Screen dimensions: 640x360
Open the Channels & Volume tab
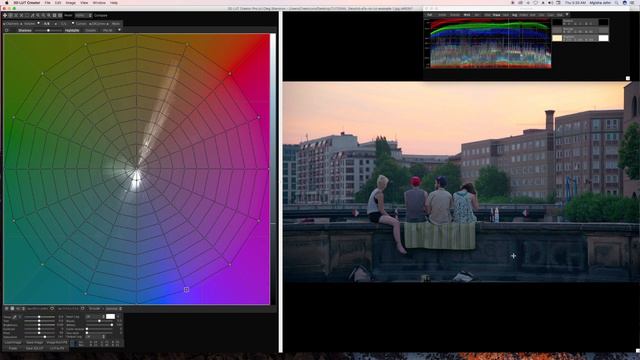pyautogui.click(x=20, y=24)
